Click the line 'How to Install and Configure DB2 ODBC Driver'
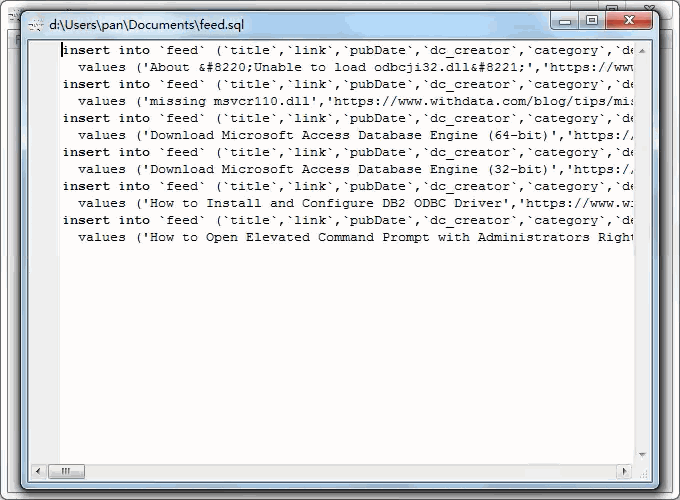The height and width of the screenshot is (500, 680). pos(356,203)
